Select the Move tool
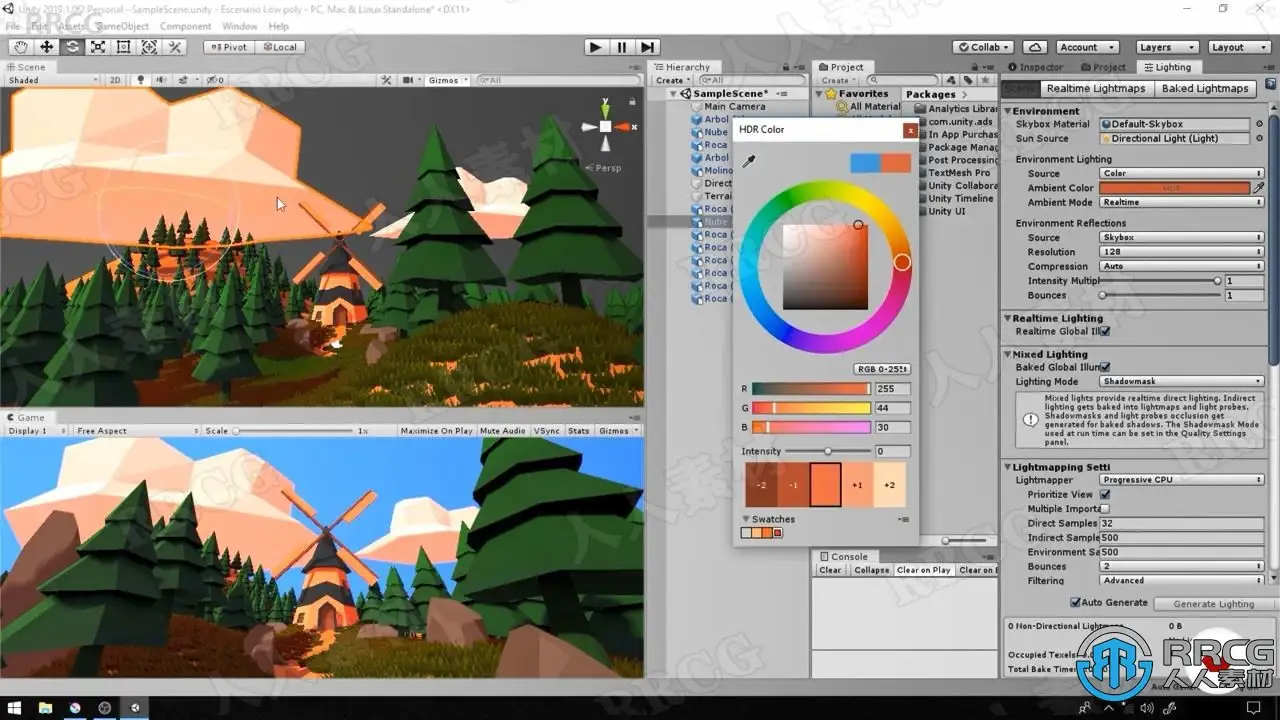Screen dimensions: 1280x720 (x=47, y=47)
